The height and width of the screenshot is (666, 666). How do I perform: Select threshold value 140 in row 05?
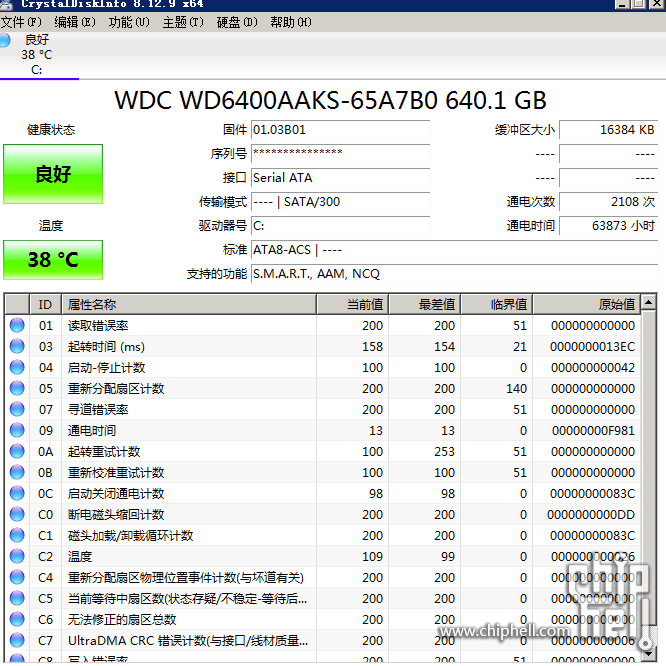tap(516, 389)
